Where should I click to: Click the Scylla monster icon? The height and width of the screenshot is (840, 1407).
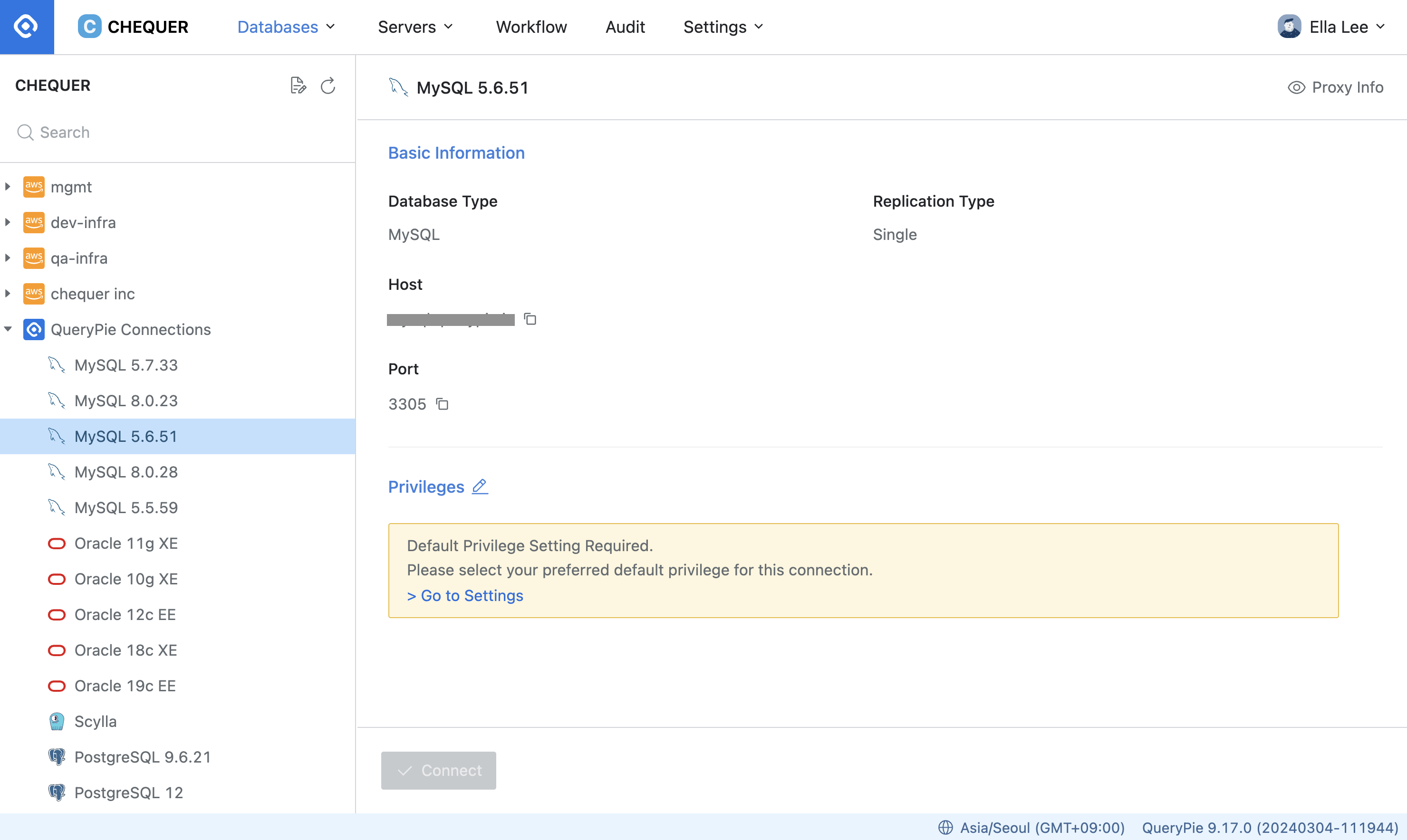pos(57,721)
